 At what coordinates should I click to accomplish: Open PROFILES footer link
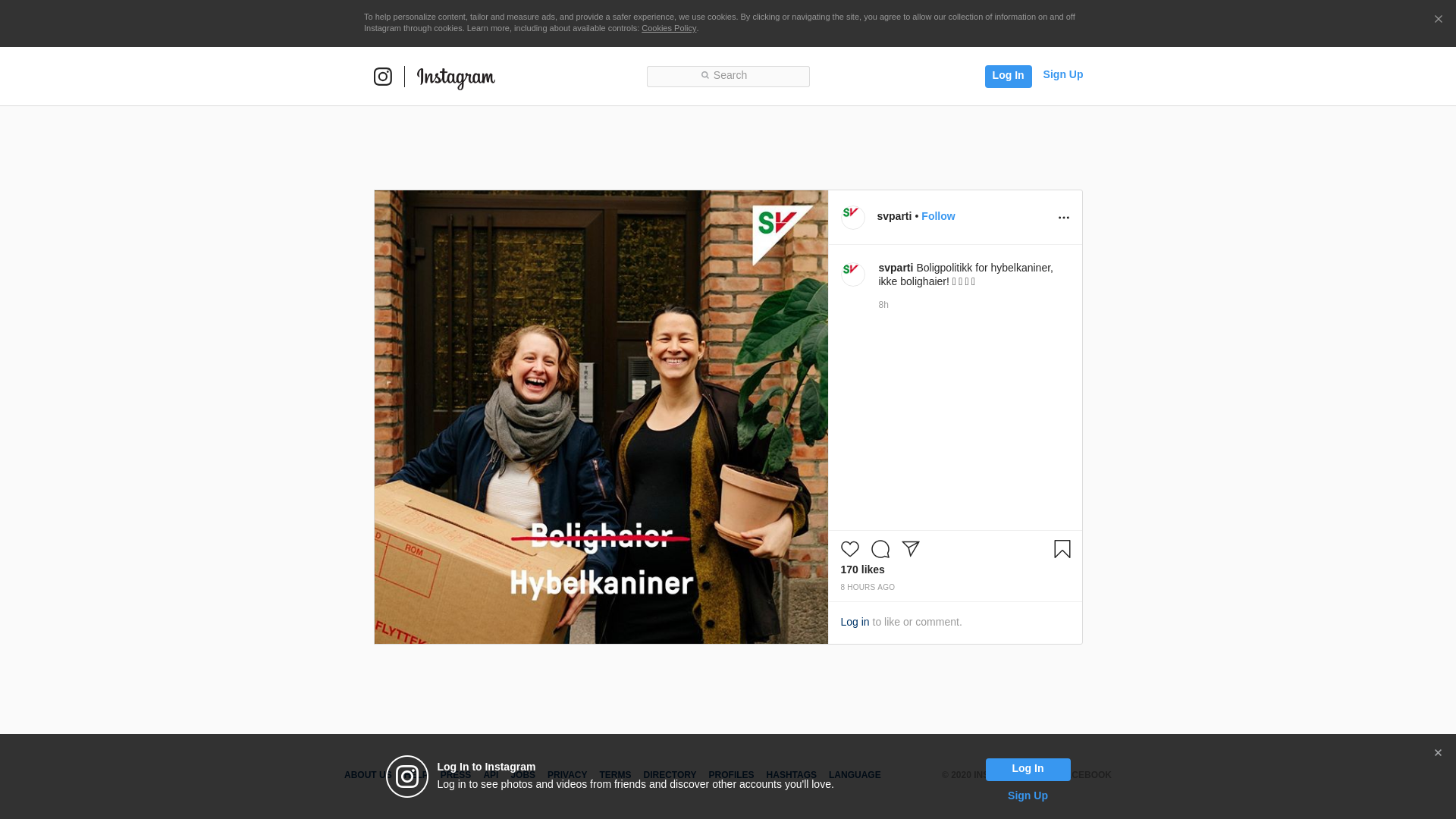[731, 775]
